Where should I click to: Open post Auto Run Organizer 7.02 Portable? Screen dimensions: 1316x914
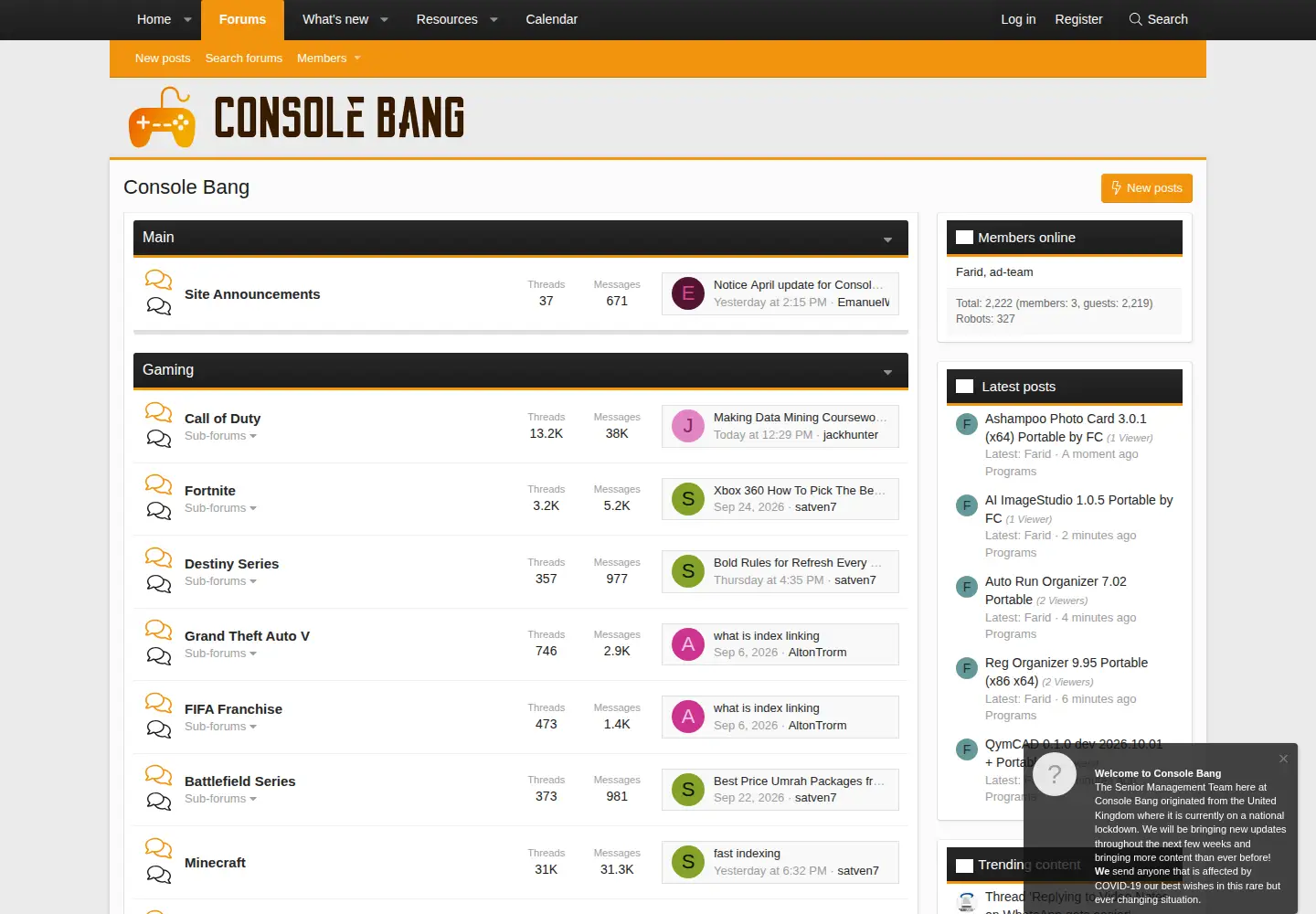1056,590
